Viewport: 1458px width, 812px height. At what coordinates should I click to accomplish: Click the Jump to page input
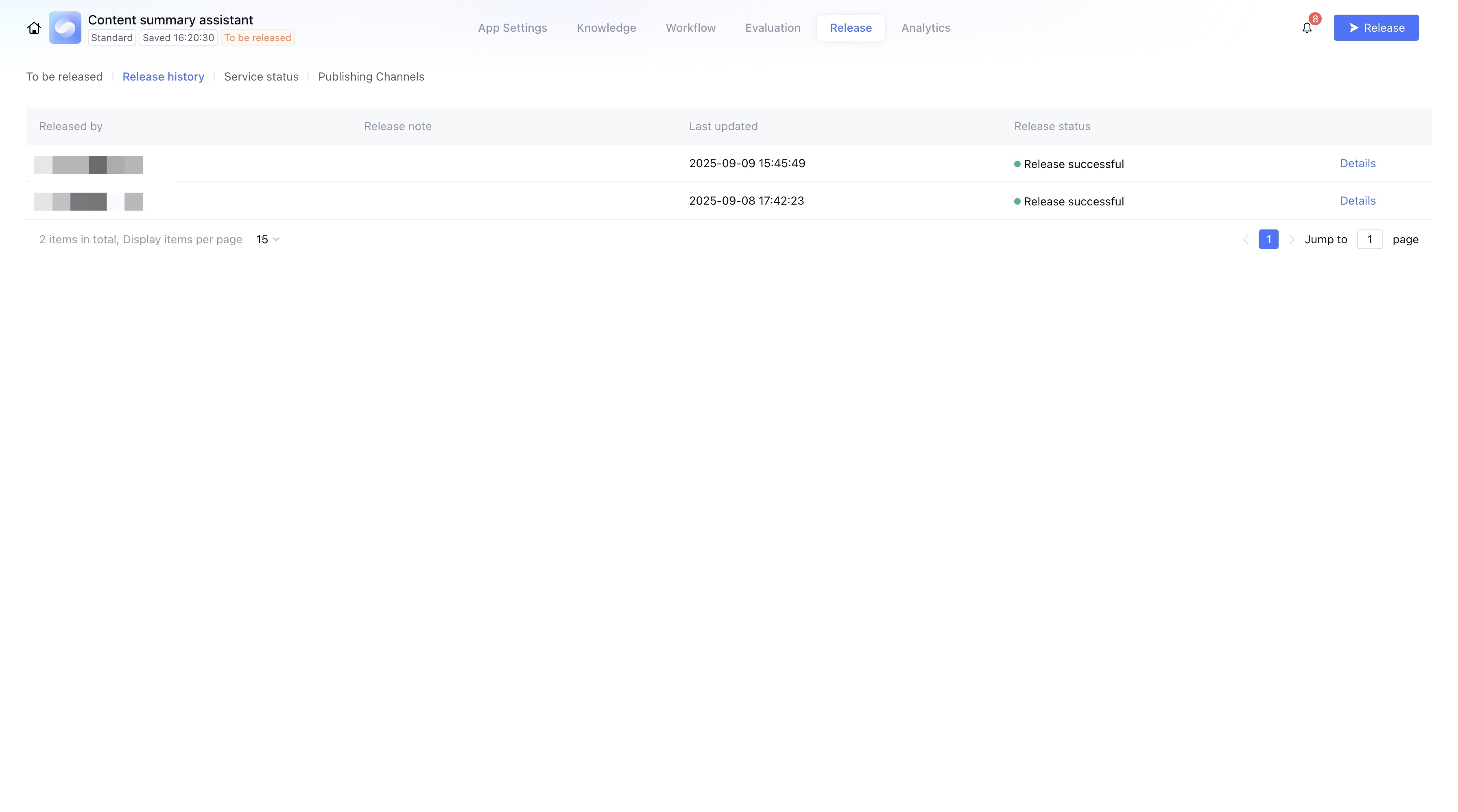(1370, 239)
